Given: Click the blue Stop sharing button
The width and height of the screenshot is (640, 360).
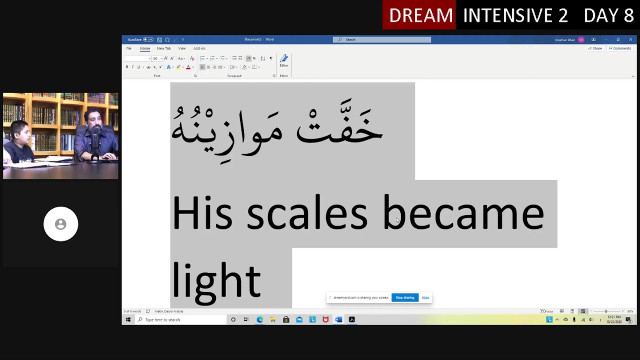Looking at the screenshot, I should tap(405, 298).
